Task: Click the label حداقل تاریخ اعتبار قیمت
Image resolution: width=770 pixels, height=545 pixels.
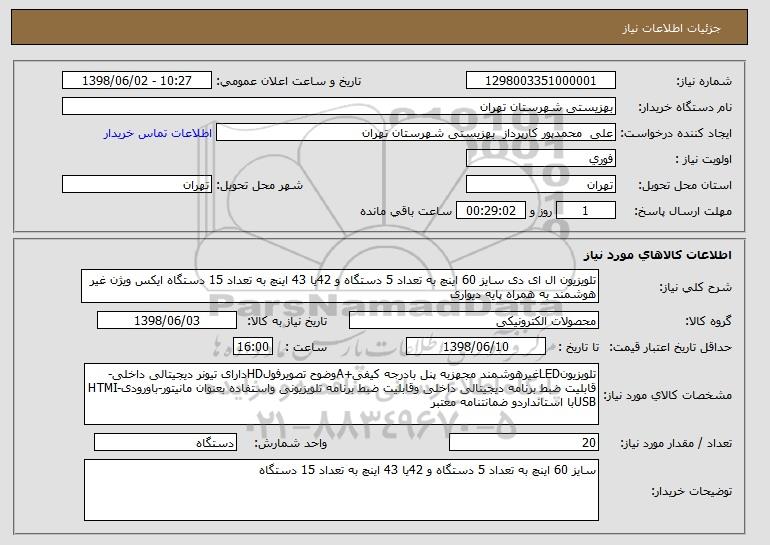Action: 670,347
